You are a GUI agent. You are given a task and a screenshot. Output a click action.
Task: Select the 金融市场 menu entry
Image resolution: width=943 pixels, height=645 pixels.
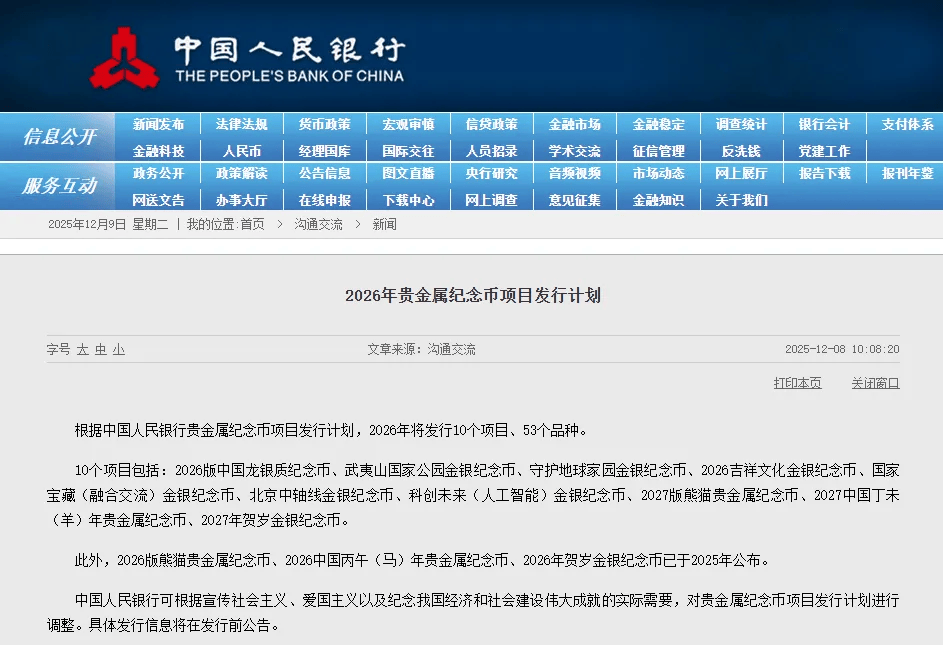[x=575, y=123]
